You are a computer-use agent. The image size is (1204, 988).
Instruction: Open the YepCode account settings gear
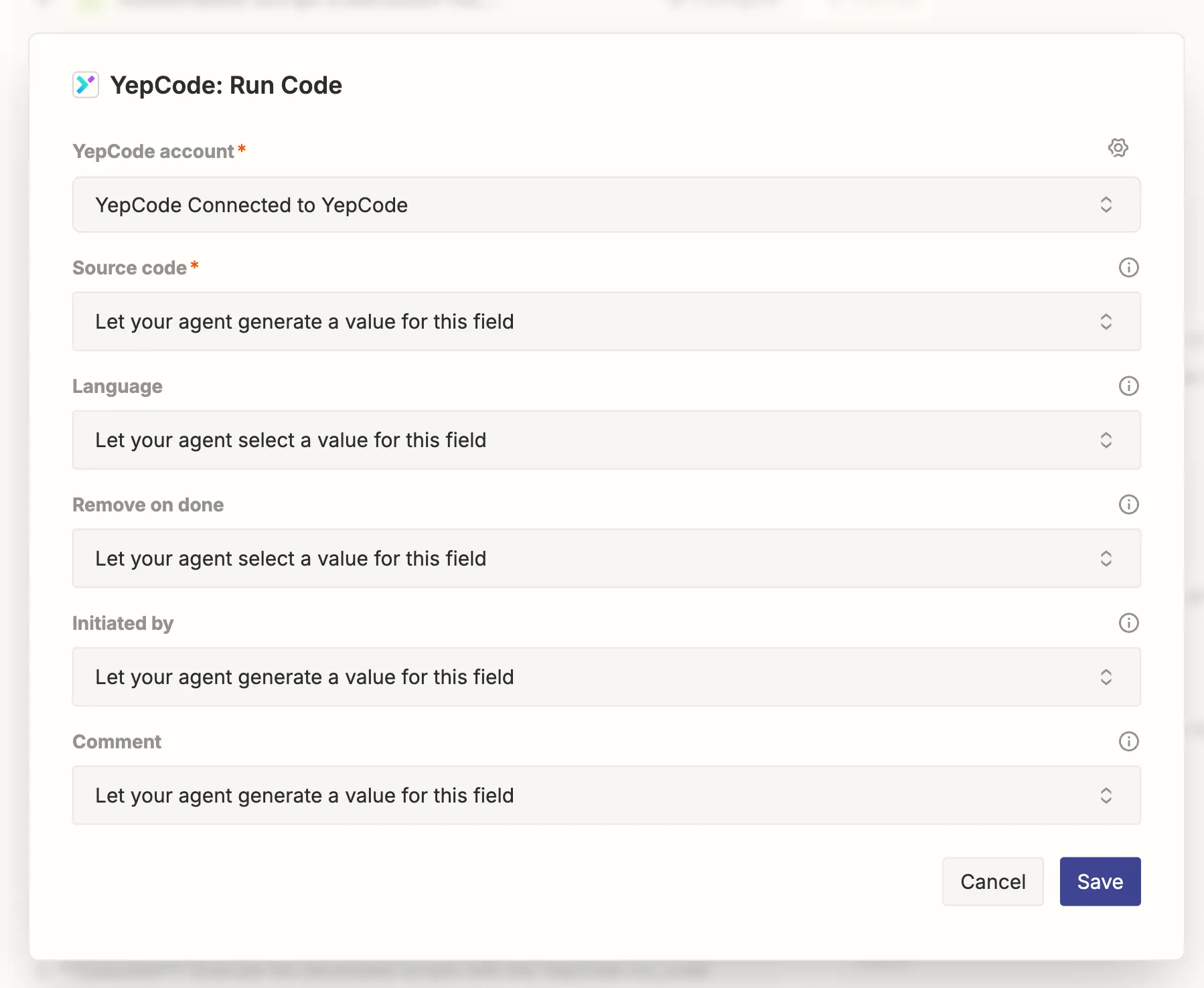click(1118, 148)
